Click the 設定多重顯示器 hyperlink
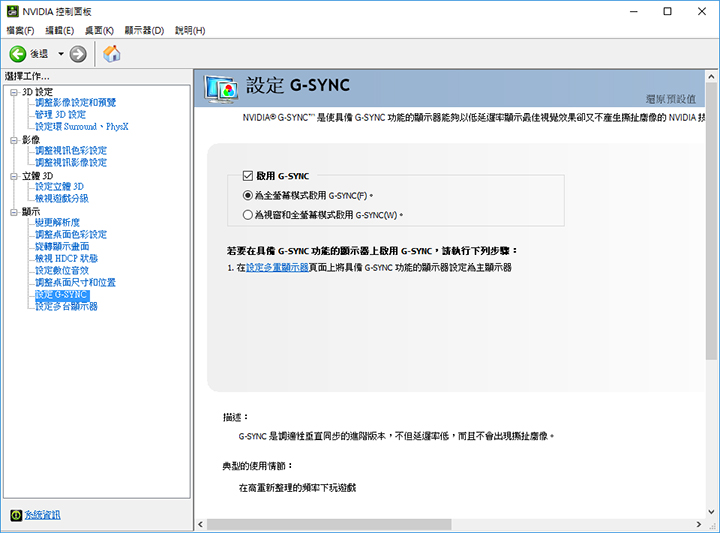 [277, 268]
